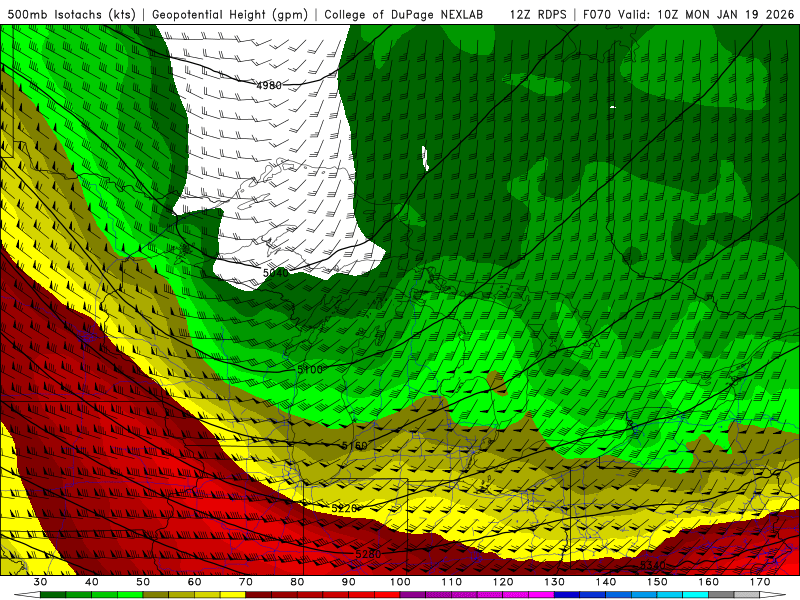Screen dimensions: 800x600
Task: Click the 'College of DuPage NEXLAB' label
Action: (x=404, y=15)
